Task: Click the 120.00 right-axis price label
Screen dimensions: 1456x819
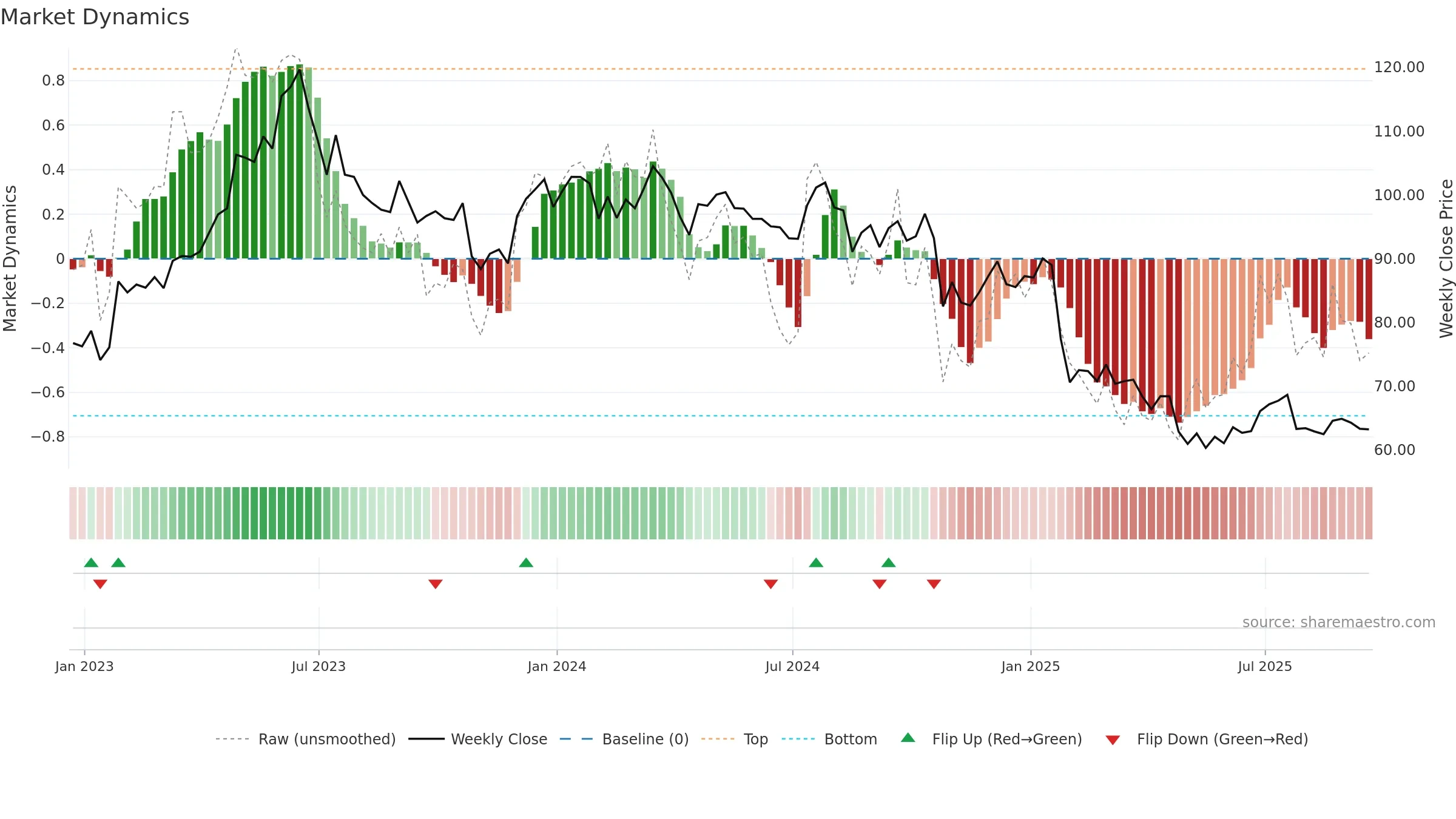Action: tap(1399, 67)
